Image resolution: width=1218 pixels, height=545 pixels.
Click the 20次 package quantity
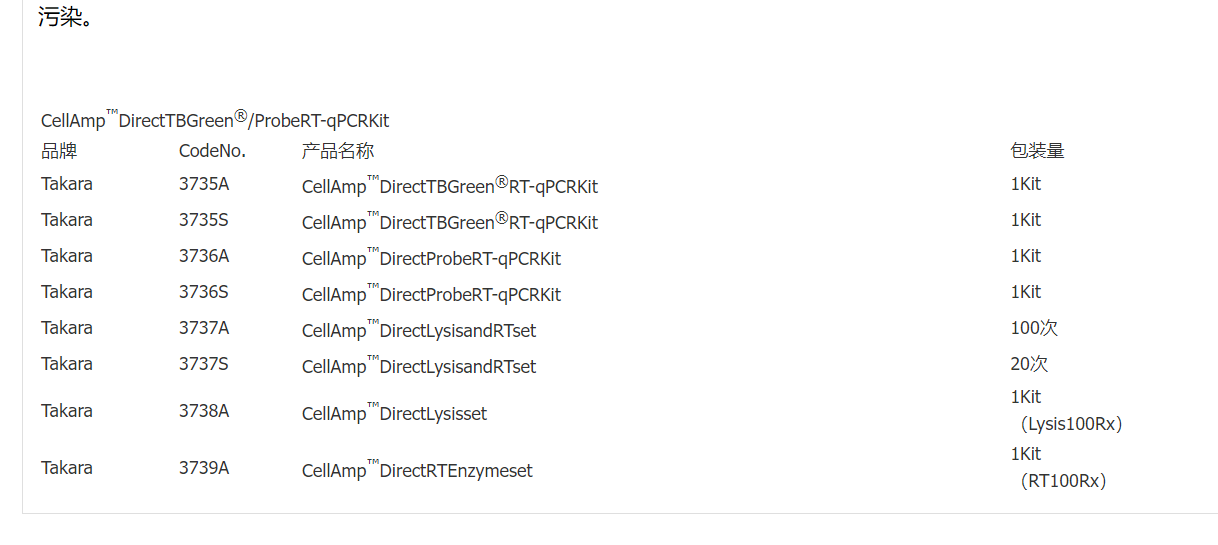point(1029,364)
